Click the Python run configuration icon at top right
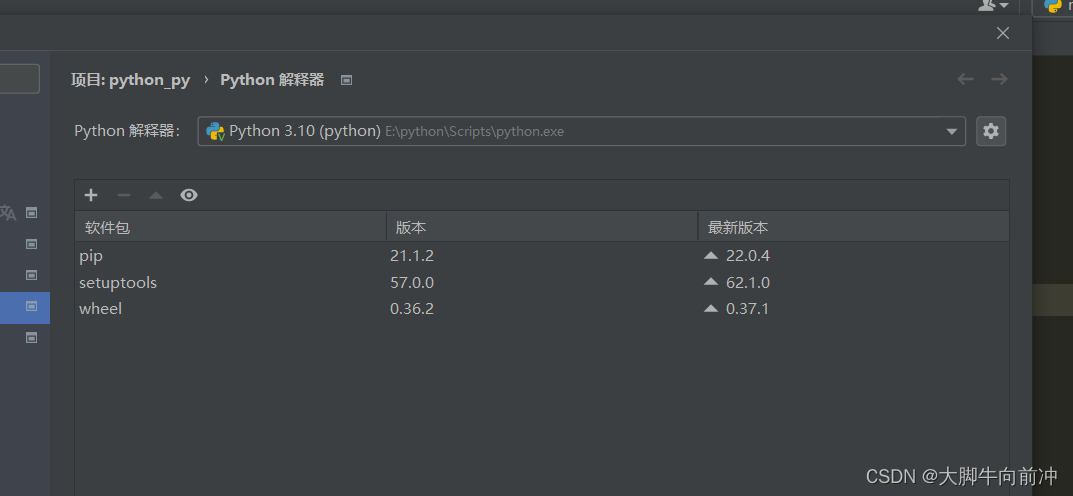This screenshot has height=496, width=1073. [1052, 6]
